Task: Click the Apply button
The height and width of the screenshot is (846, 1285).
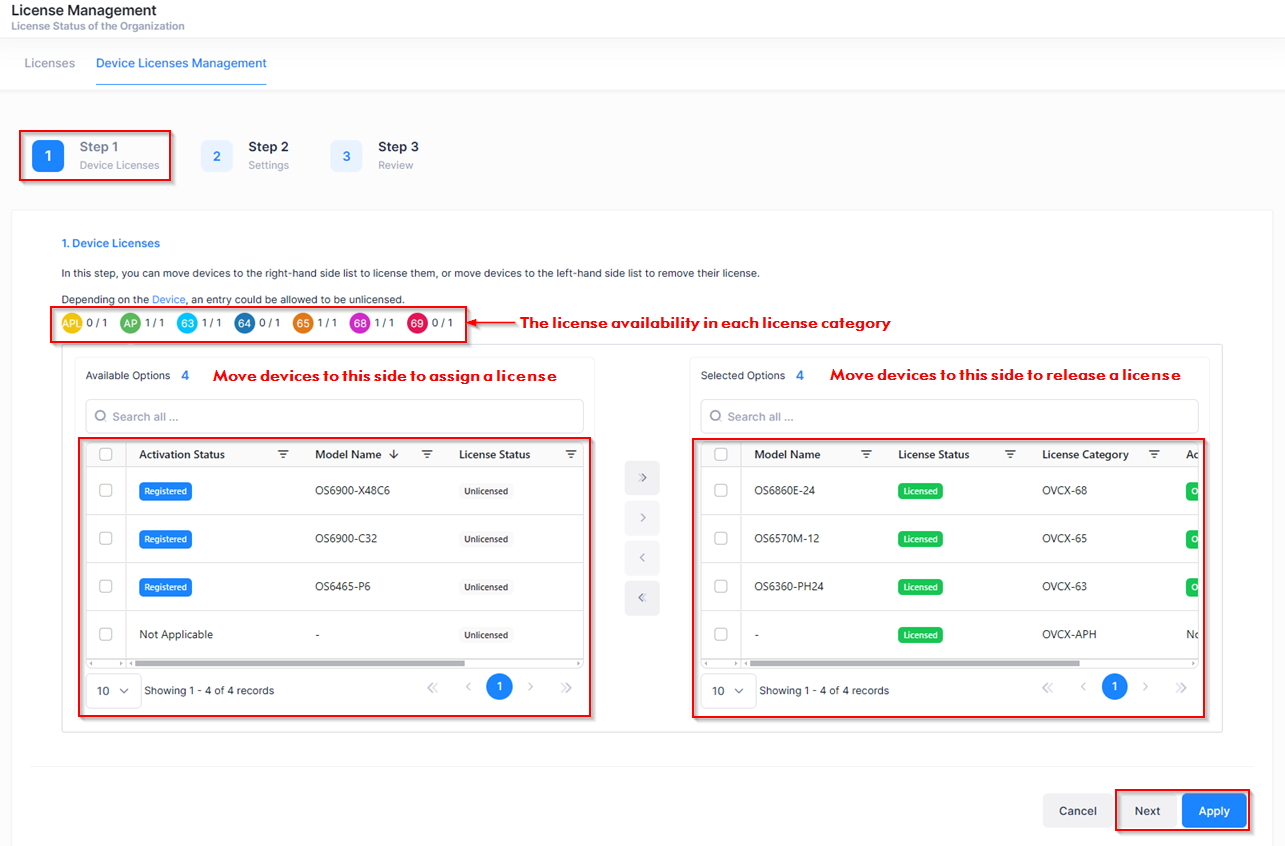Action: pos(1213,811)
